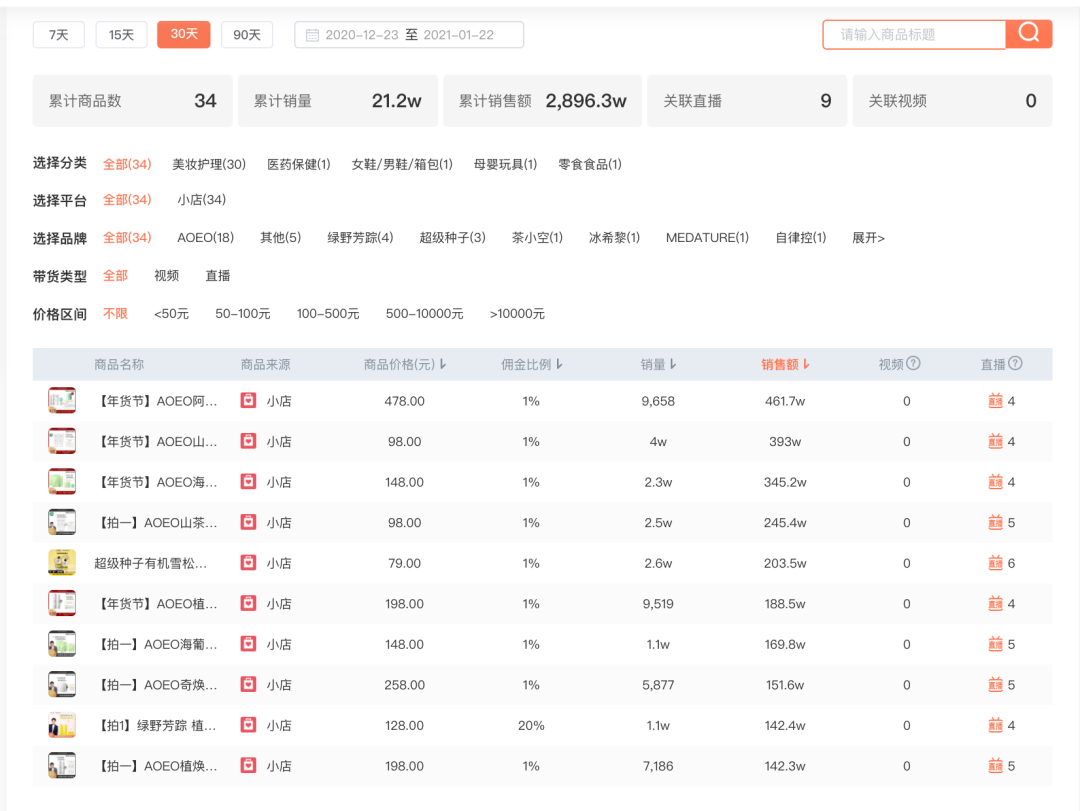Click the live broadcast icon in first row
The width and height of the screenshot is (1080, 811).
point(995,401)
